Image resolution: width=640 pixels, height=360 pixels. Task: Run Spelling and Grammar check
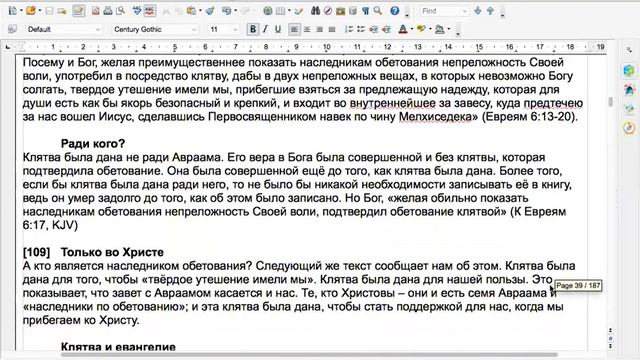coord(137,11)
